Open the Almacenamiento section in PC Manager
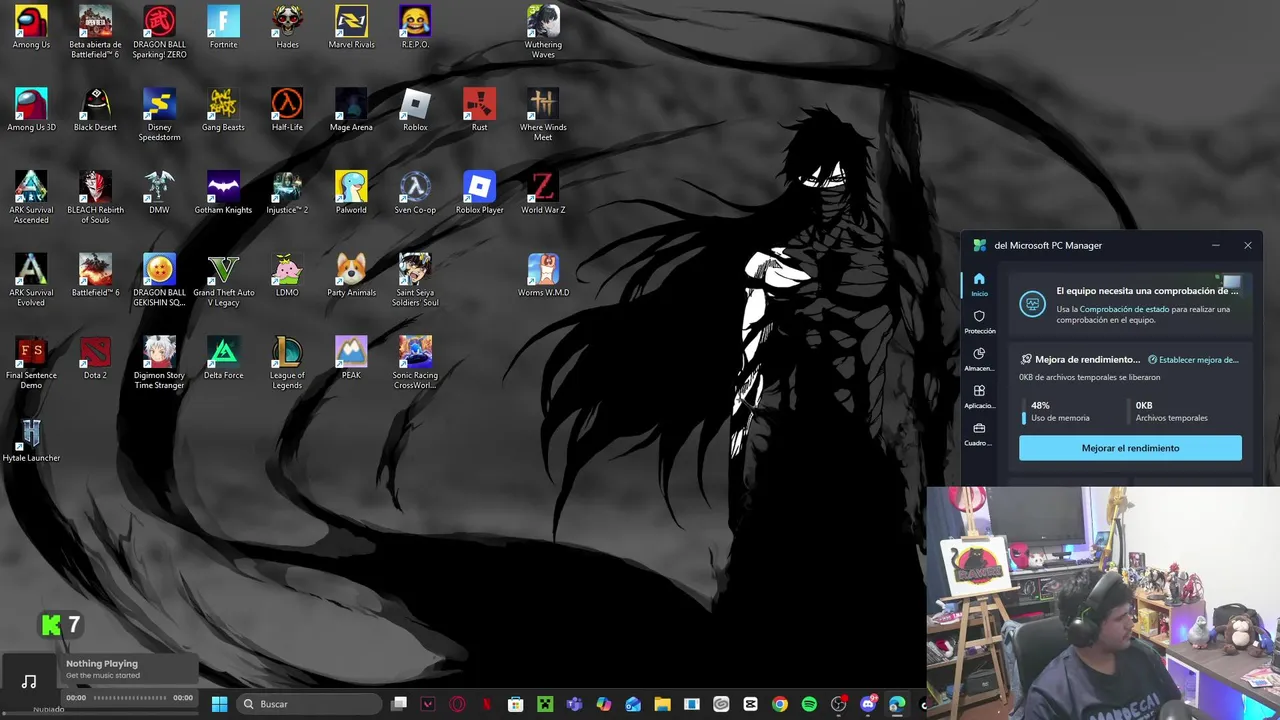Screen dimensions: 1280x720 tap(979, 359)
